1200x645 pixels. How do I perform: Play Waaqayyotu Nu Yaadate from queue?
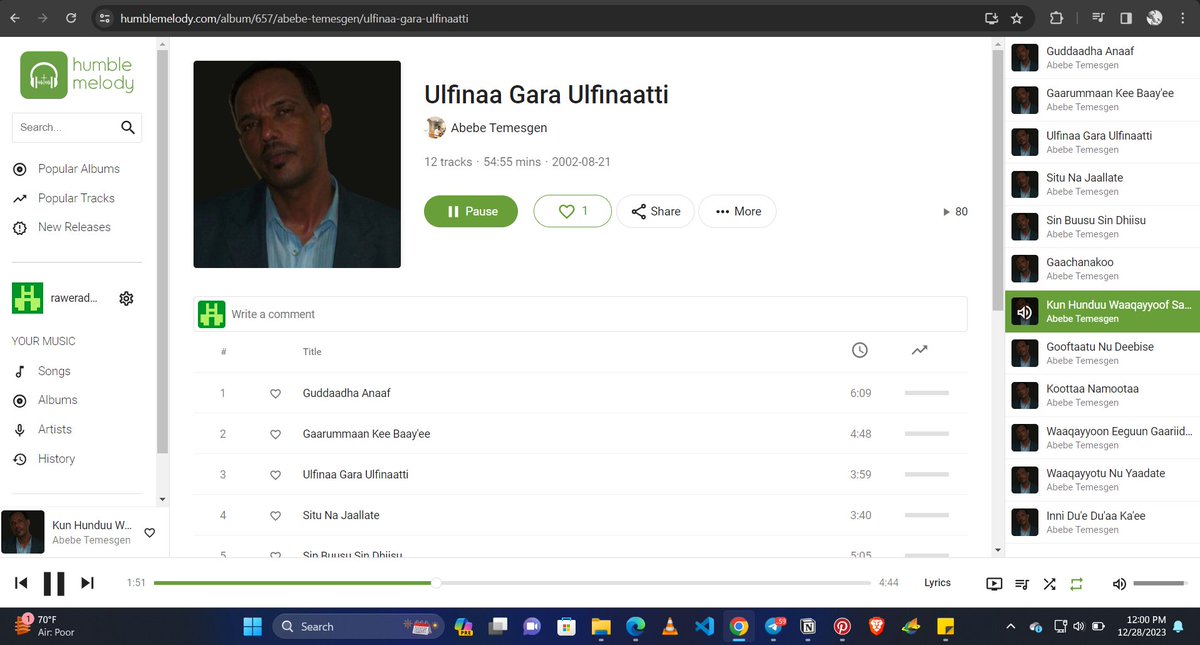pyautogui.click(x=1102, y=480)
